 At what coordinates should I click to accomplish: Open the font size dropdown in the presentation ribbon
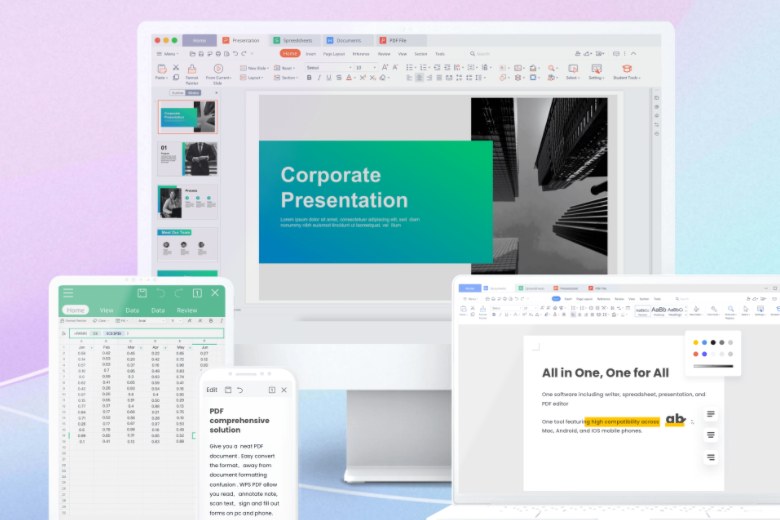366,68
